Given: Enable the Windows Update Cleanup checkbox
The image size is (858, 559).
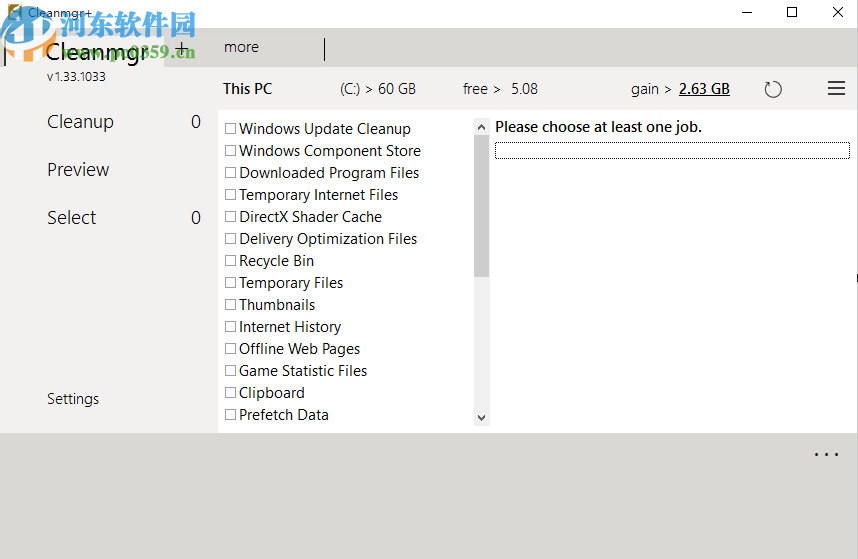Looking at the screenshot, I should click(231, 129).
